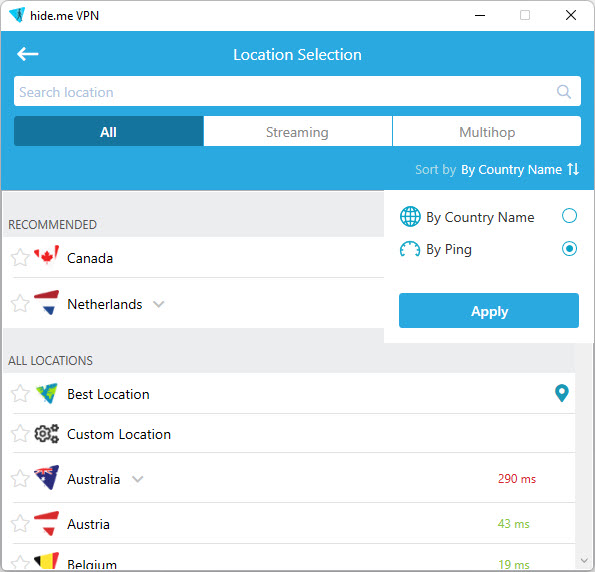The image size is (595, 572).
Task: Click the Belgium flag icon
Action: click(47, 561)
